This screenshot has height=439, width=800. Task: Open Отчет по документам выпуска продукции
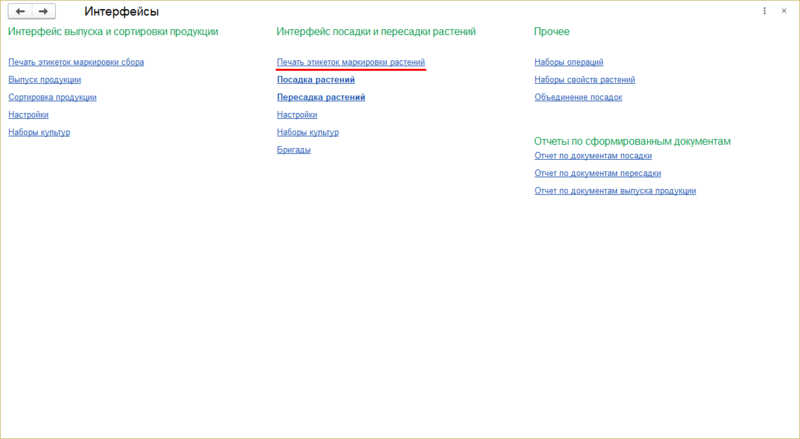tap(615, 191)
